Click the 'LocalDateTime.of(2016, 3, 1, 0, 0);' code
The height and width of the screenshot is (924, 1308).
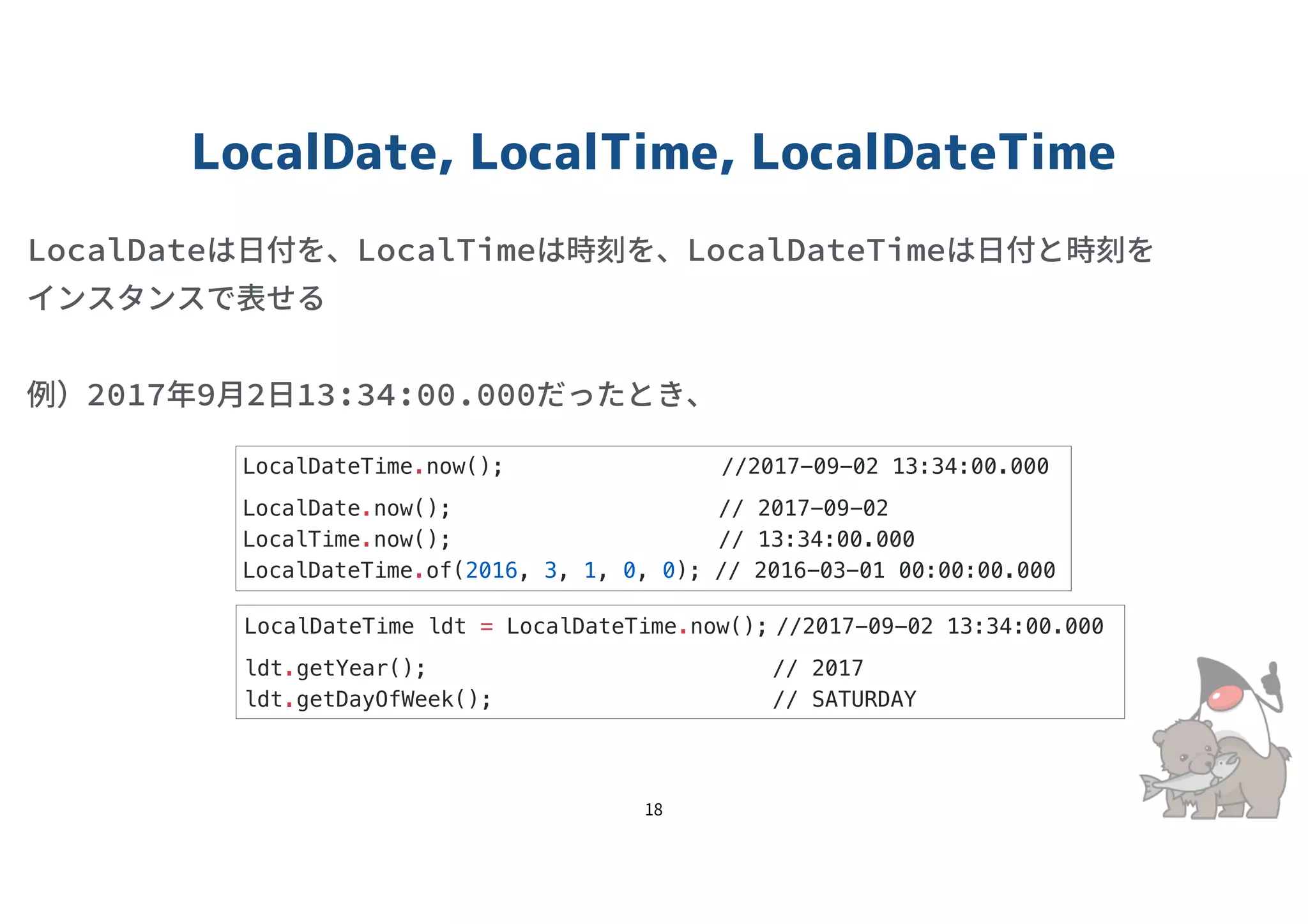click(471, 570)
